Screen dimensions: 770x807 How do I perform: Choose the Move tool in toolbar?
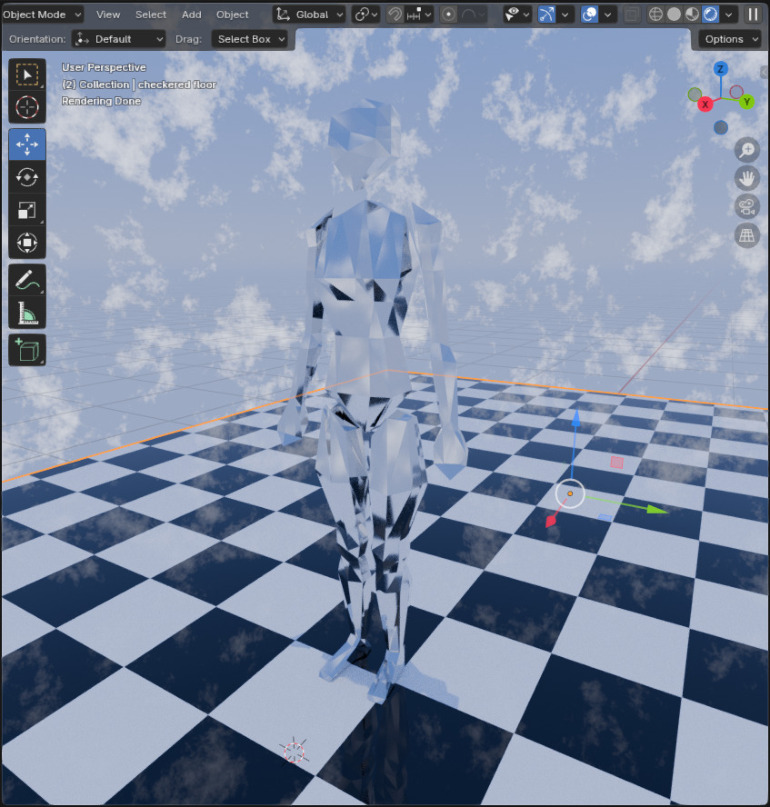tap(27, 145)
